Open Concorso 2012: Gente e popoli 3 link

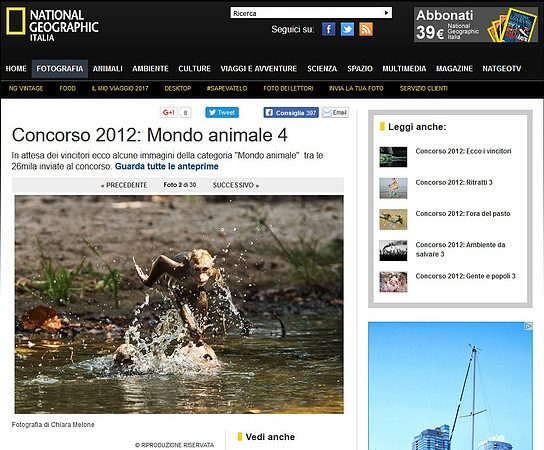(466, 276)
